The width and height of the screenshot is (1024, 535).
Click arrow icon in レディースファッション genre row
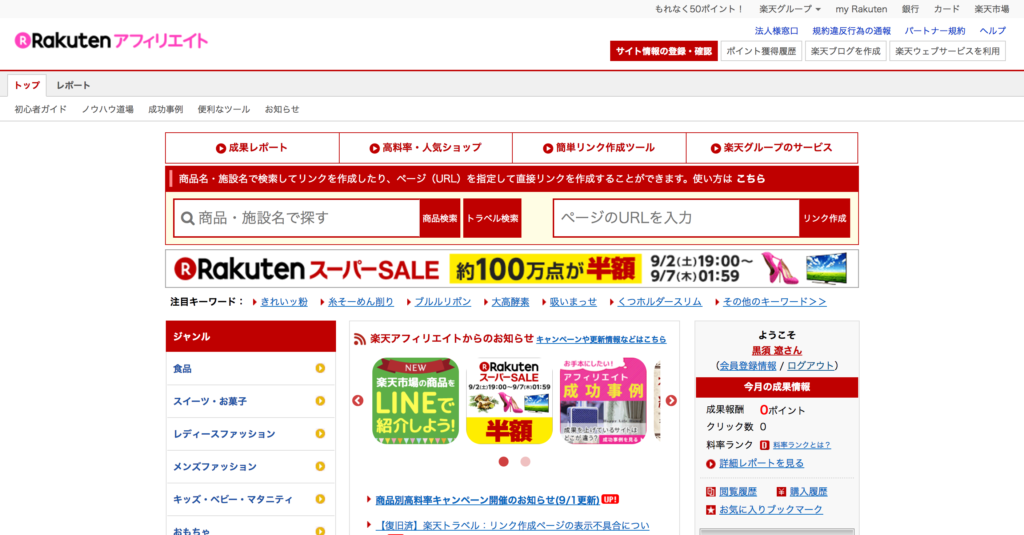tap(320, 434)
